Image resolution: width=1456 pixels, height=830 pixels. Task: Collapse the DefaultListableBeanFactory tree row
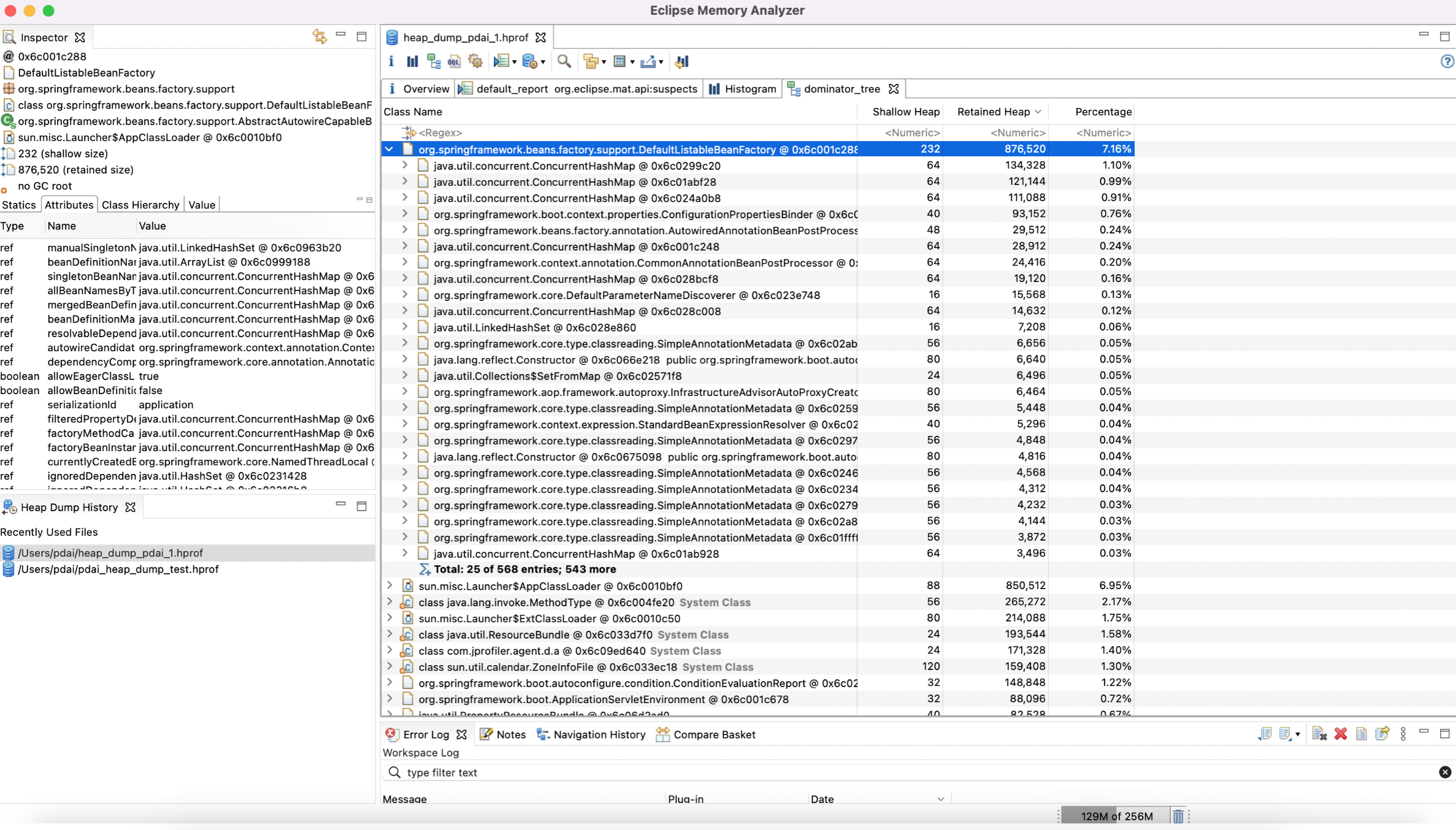point(389,149)
